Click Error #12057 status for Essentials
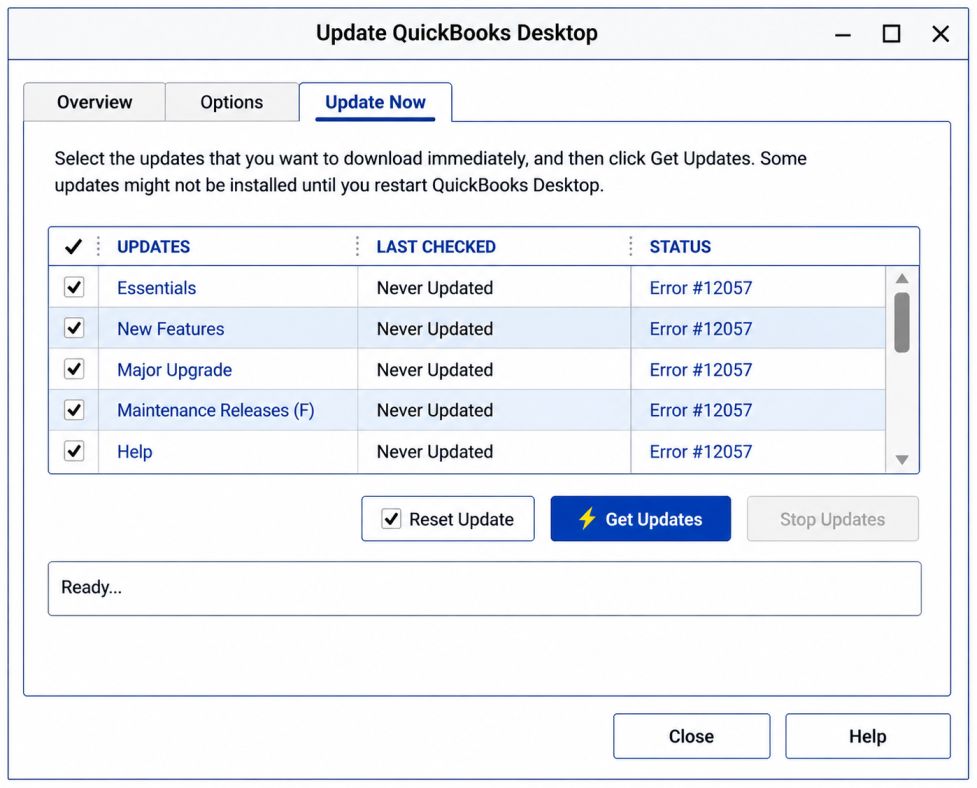 pos(701,288)
